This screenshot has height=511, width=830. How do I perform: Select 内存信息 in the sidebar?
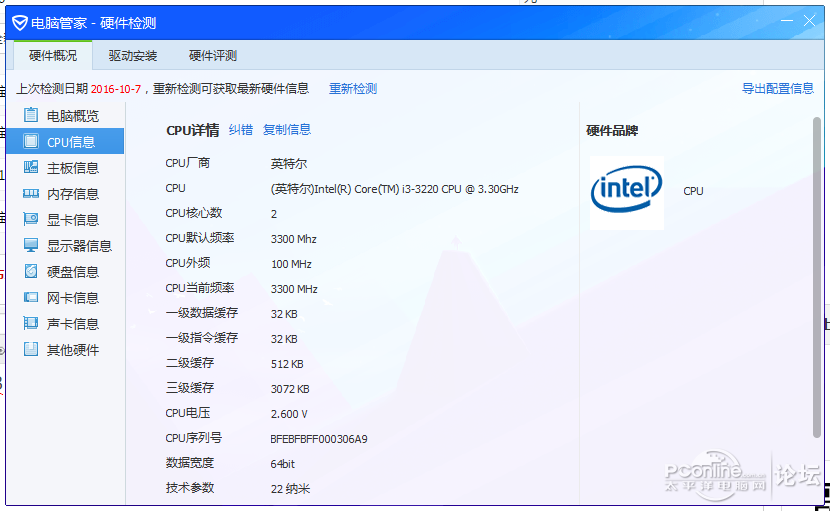65,194
